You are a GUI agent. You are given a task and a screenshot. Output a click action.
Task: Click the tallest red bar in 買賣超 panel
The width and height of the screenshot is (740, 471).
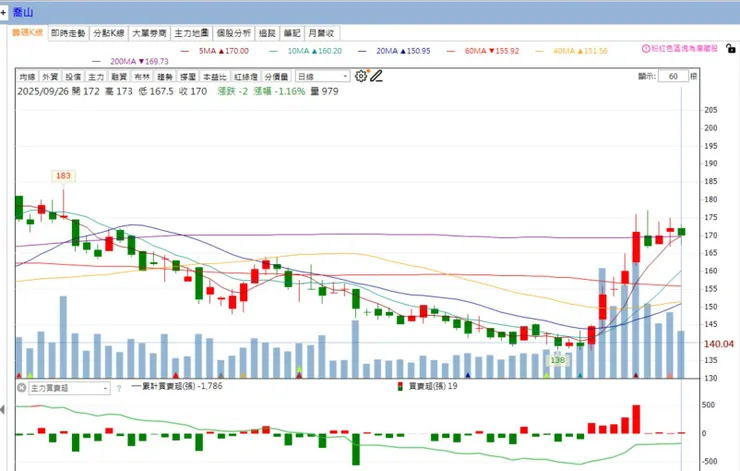click(636, 419)
